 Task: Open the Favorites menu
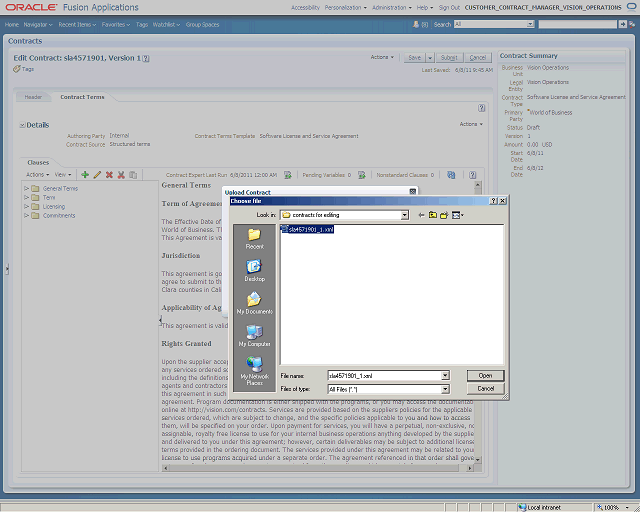pos(116,24)
